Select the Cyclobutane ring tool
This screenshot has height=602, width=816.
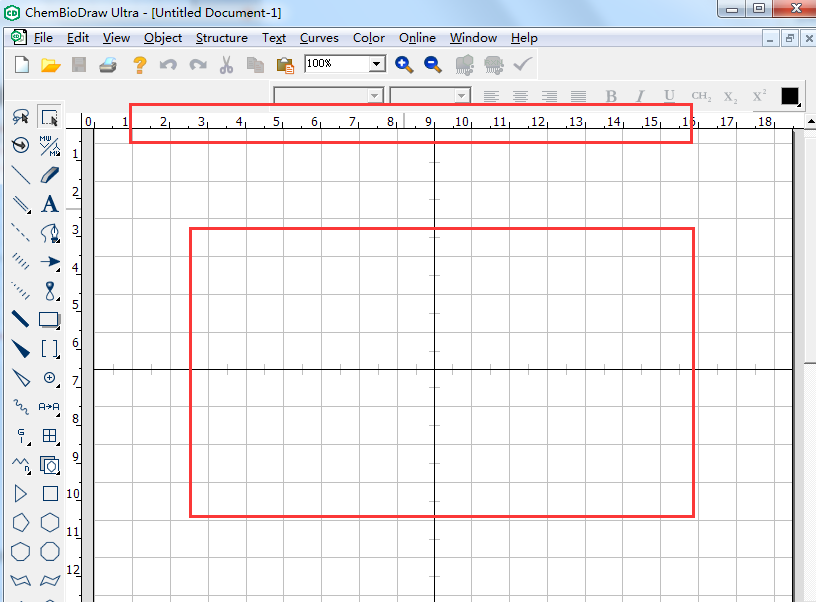click(x=50, y=493)
